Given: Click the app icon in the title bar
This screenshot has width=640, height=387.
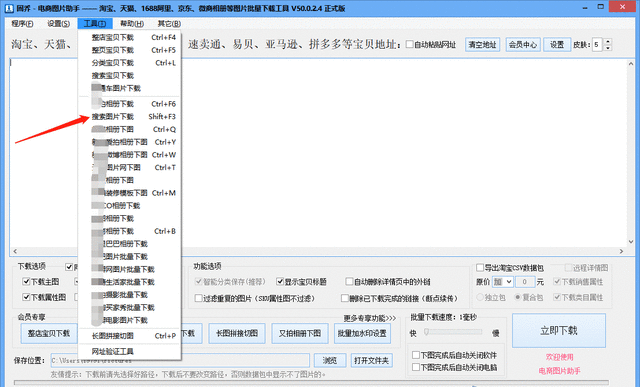Looking at the screenshot, I should click(9, 8).
